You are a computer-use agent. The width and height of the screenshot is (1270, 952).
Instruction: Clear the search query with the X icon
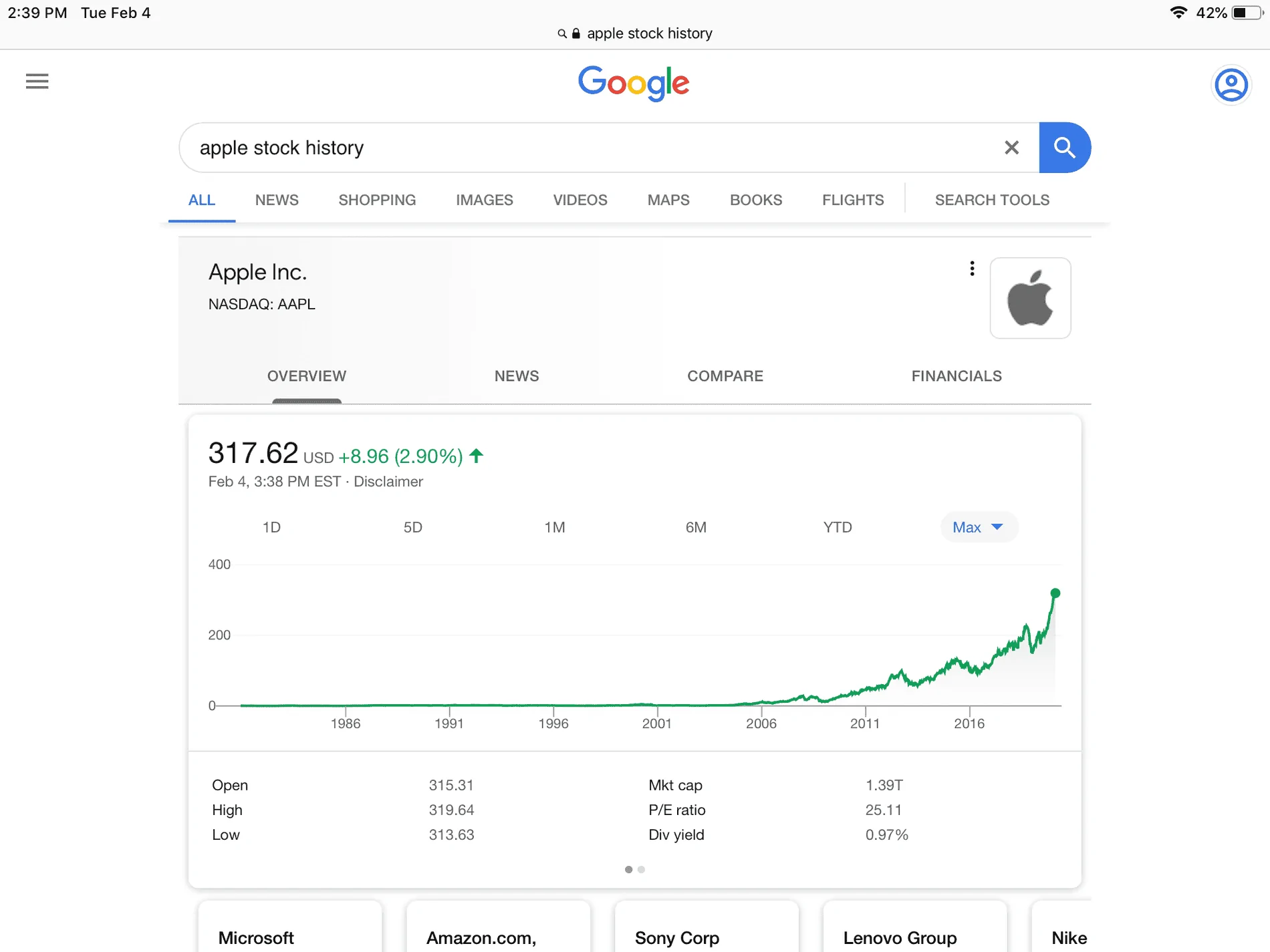1011,148
